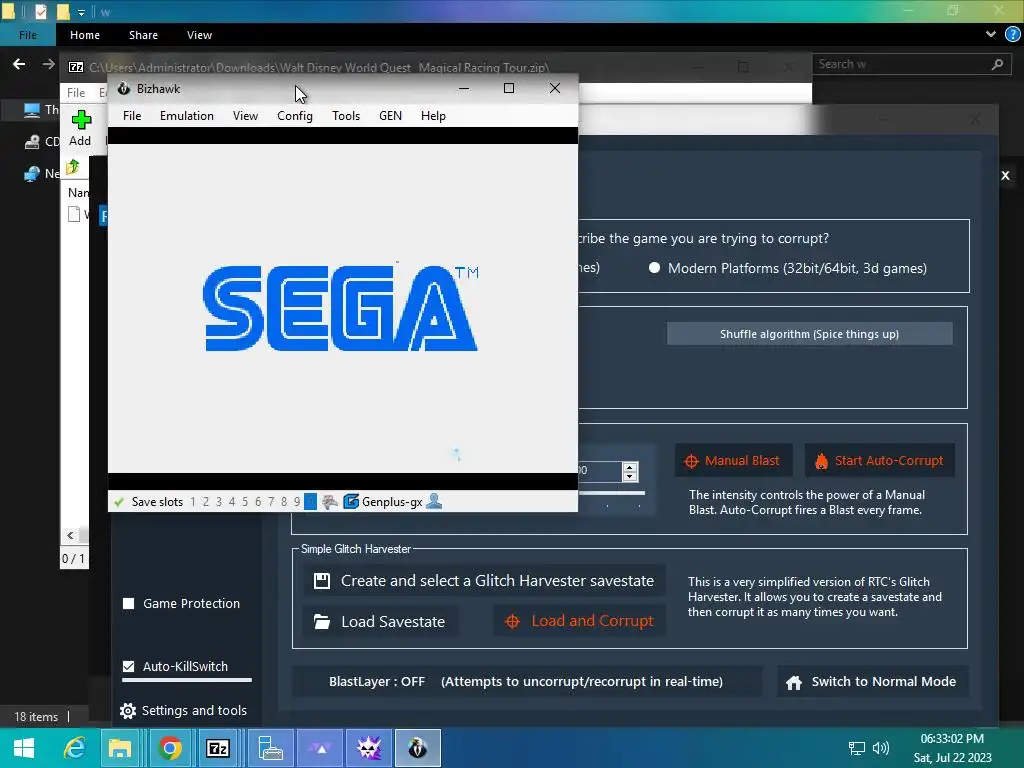This screenshot has width=1024, height=768.
Task: Select Network in Explorer sidebar
Action: (41, 173)
